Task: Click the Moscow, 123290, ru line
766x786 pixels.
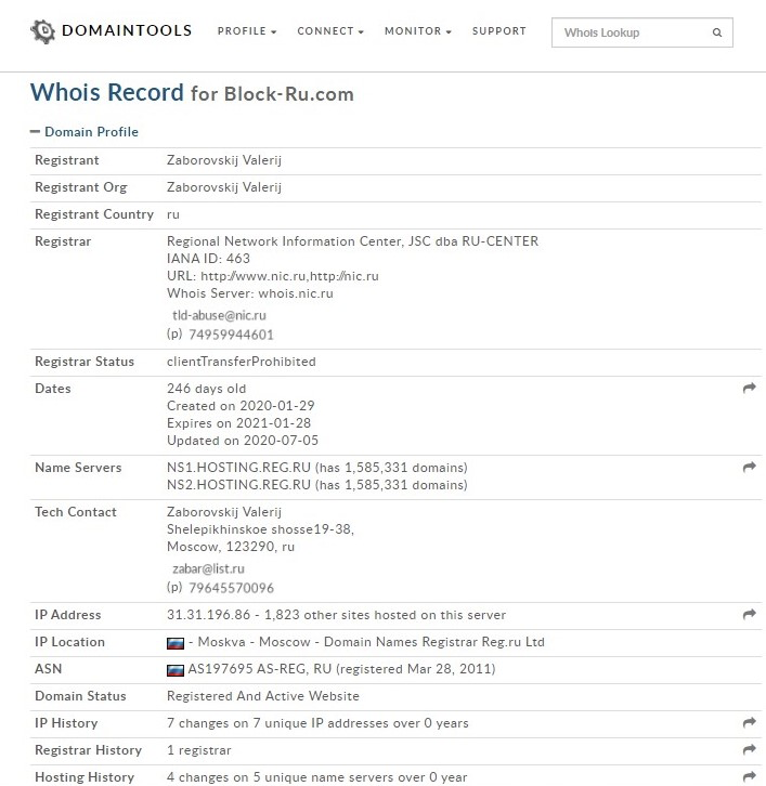Action: (231, 547)
